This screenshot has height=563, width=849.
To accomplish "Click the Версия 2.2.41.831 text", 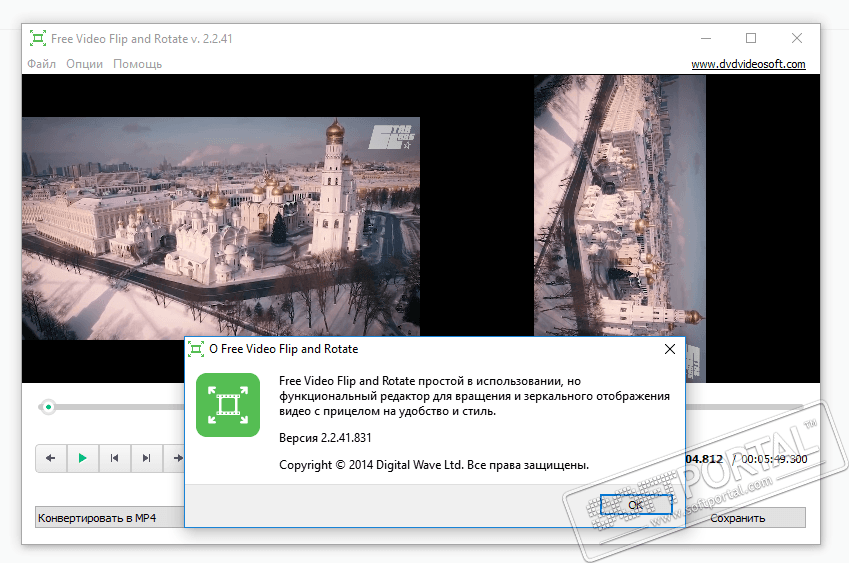I will tap(325, 438).
